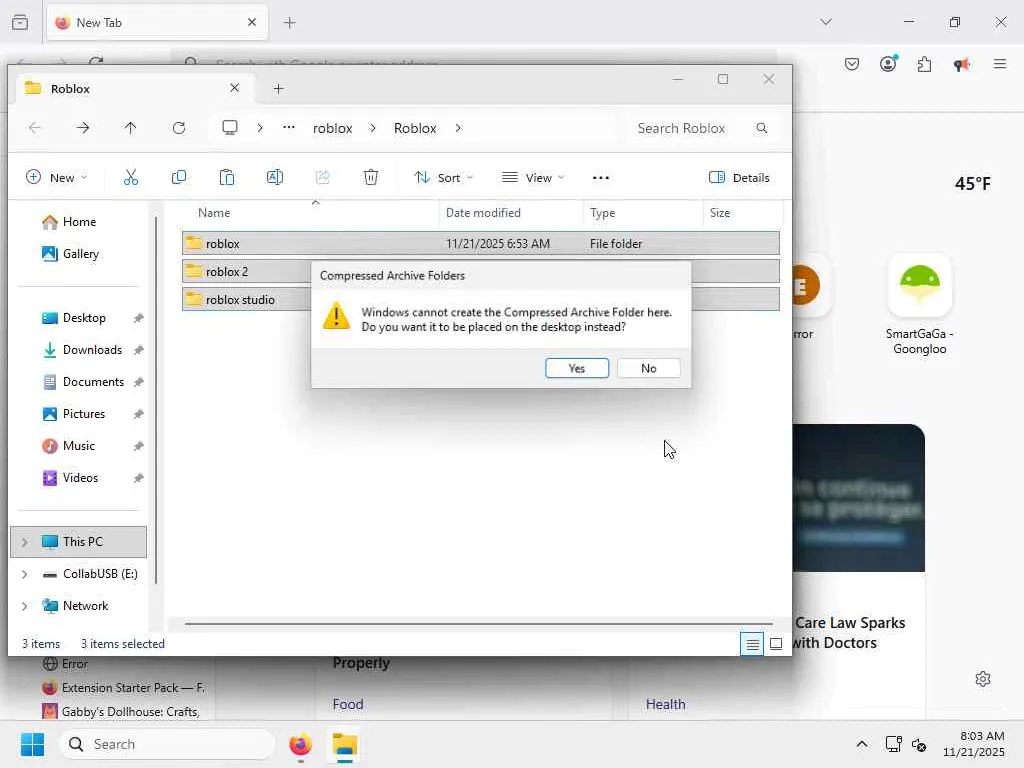Click Firefox Pocket save icon

[852, 64]
